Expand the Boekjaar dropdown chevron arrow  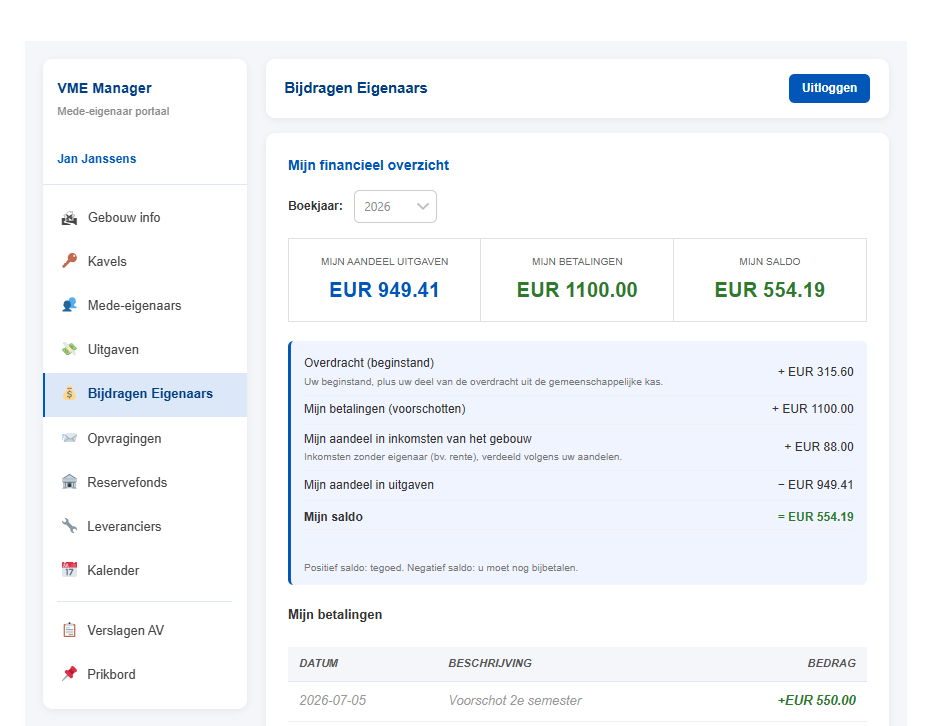click(423, 206)
